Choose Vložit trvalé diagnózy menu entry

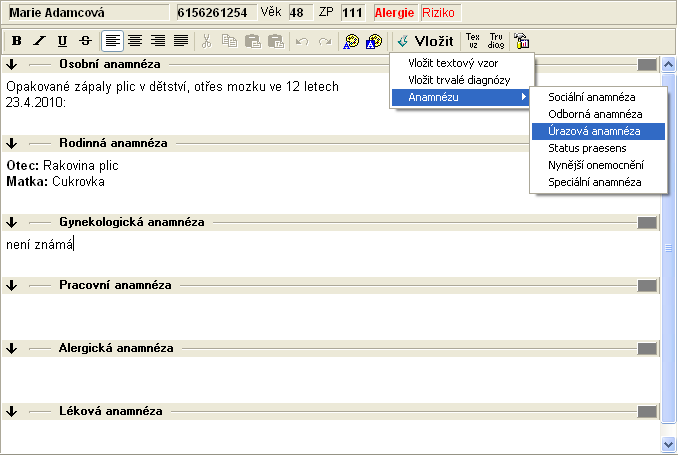click(459, 79)
